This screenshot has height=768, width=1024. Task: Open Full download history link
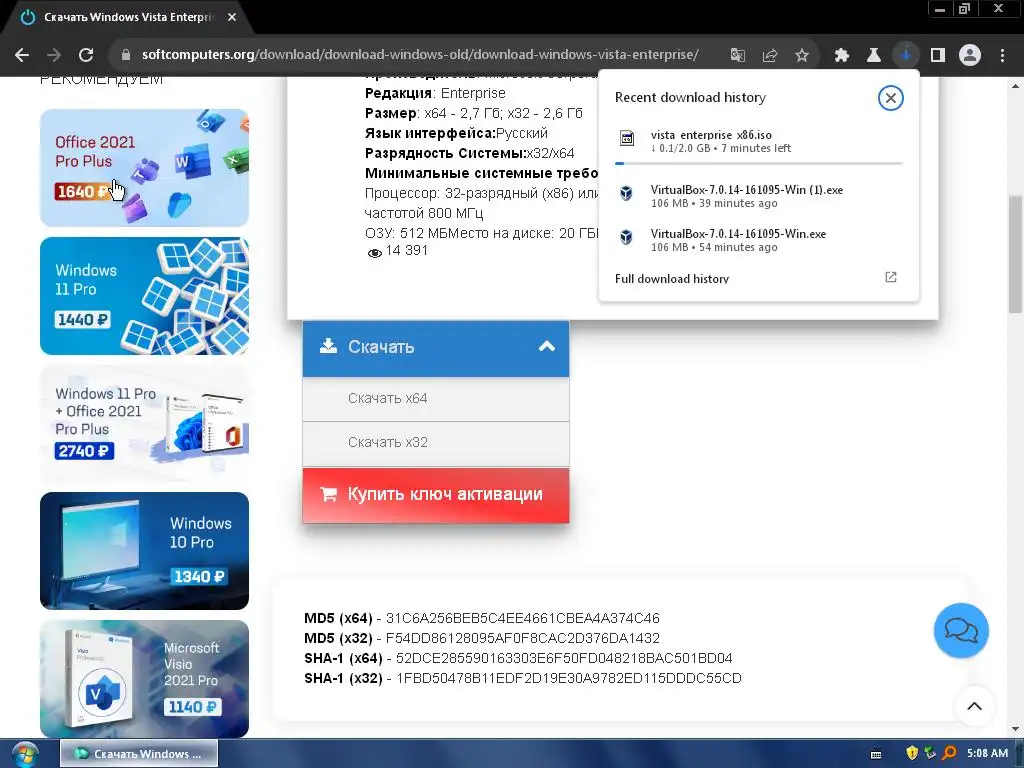click(x=671, y=279)
